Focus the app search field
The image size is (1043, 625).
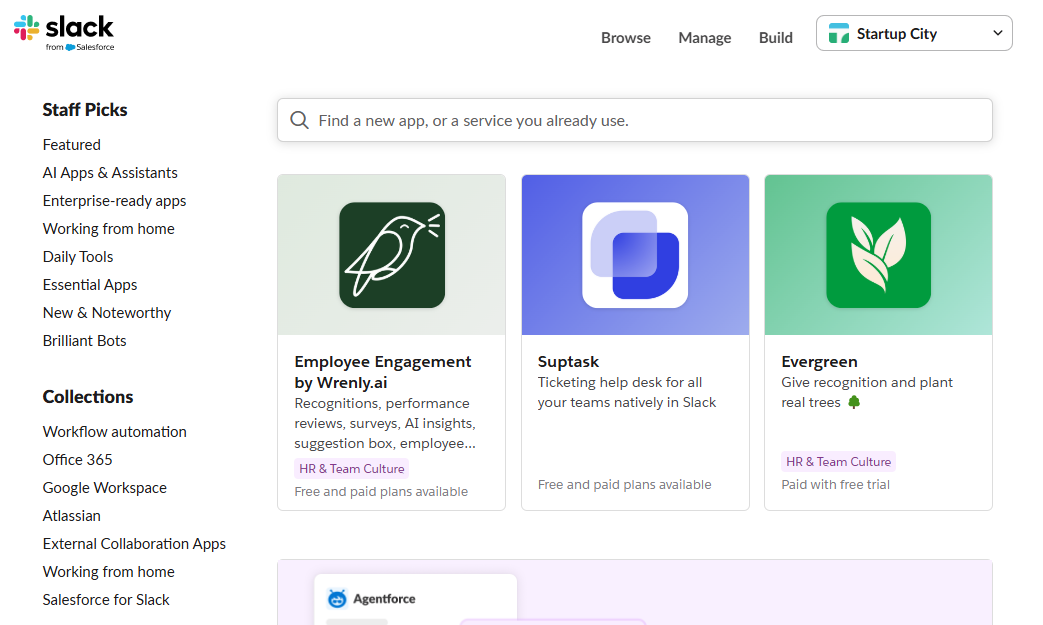coord(635,120)
